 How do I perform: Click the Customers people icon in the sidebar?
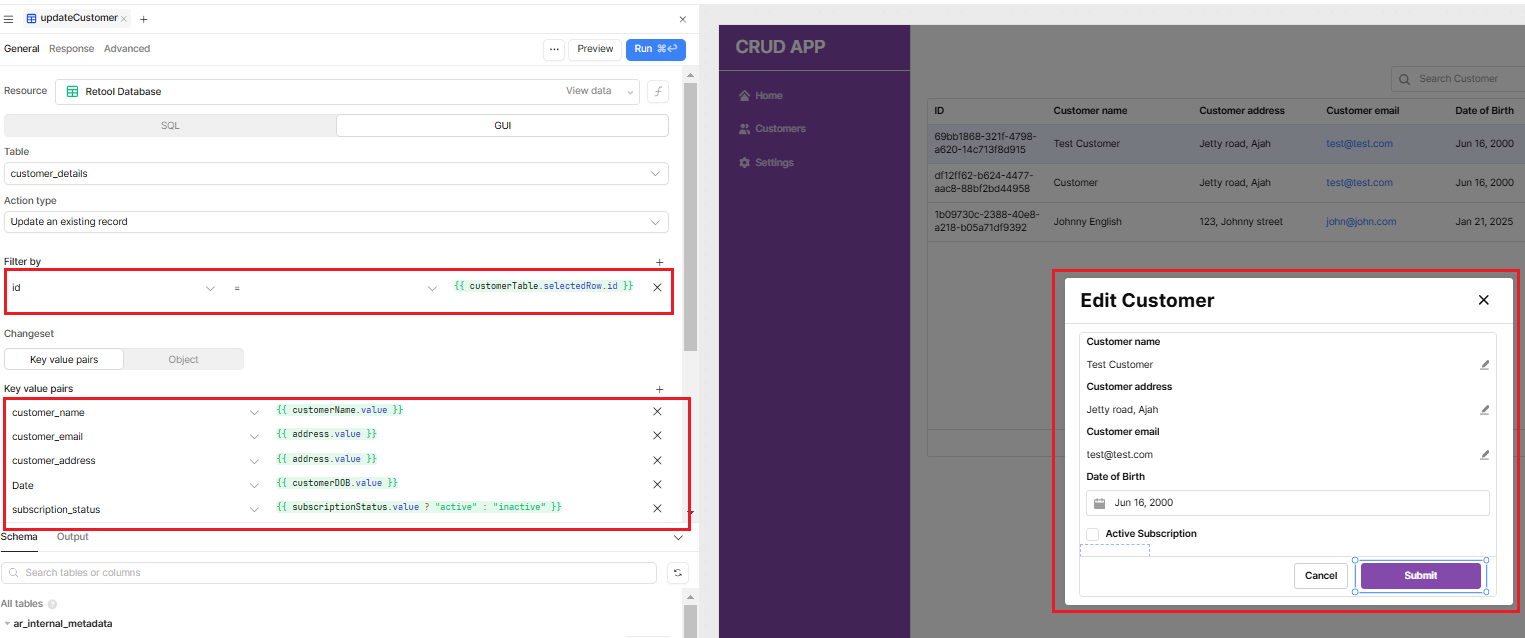point(744,129)
